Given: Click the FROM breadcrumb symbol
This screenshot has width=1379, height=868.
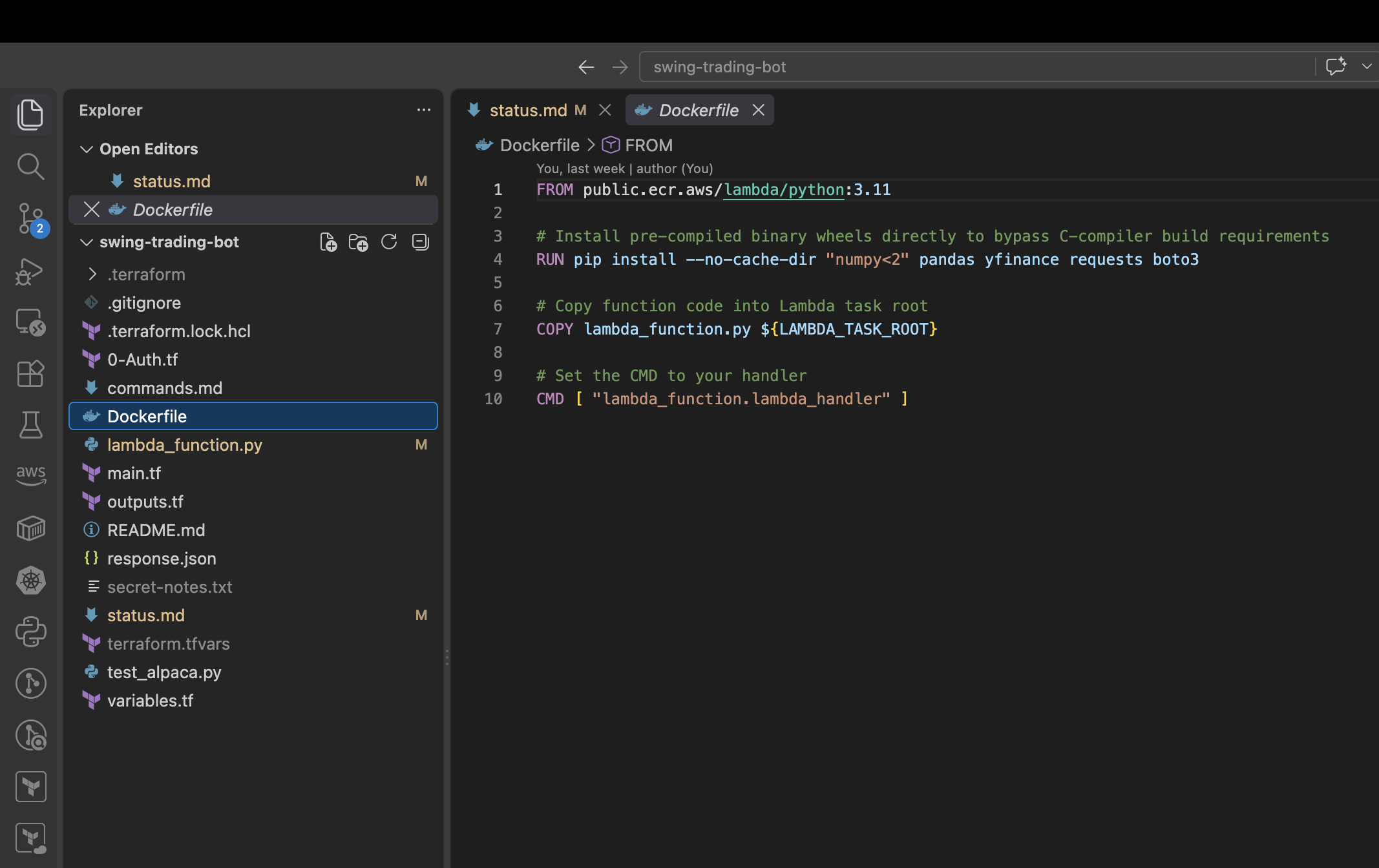Looking at the screenshot, I should [x=638, y=145].
